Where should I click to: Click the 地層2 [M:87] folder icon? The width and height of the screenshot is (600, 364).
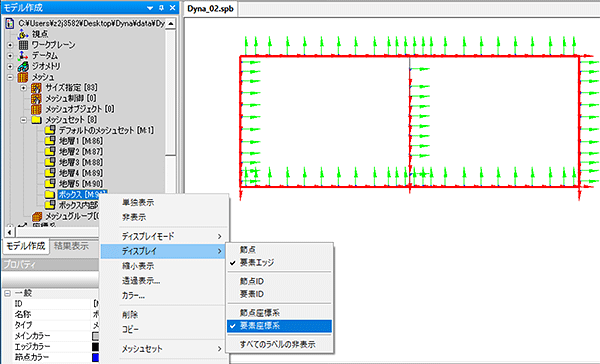tap(50, 152)
